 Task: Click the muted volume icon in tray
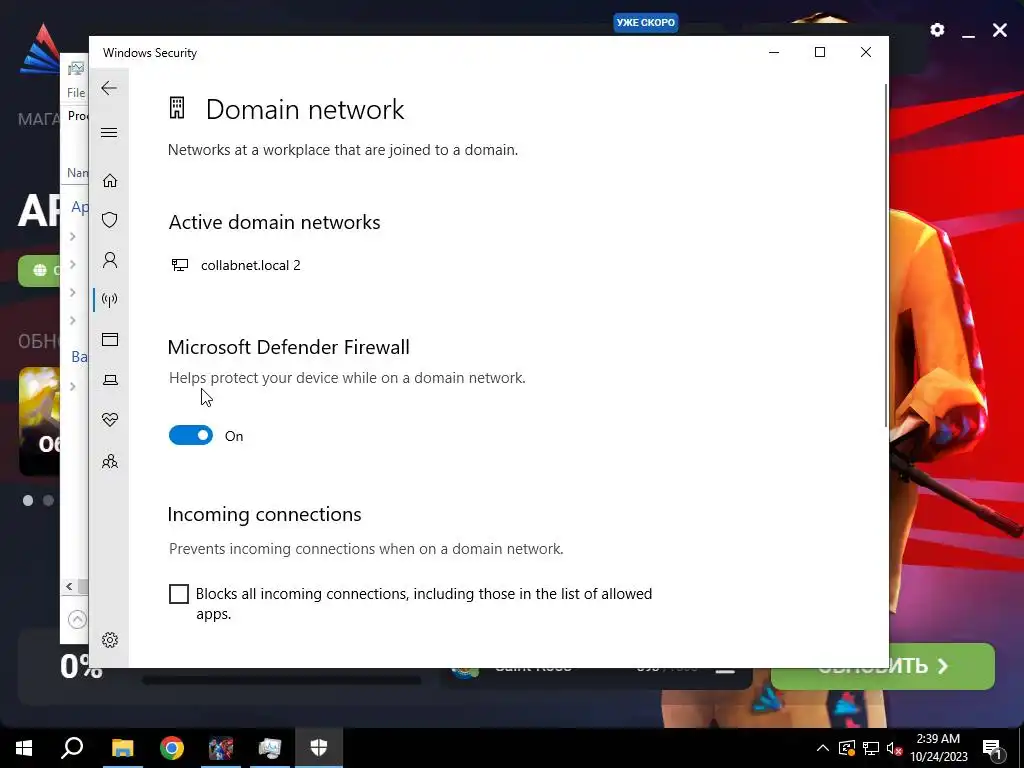[894, 748]
